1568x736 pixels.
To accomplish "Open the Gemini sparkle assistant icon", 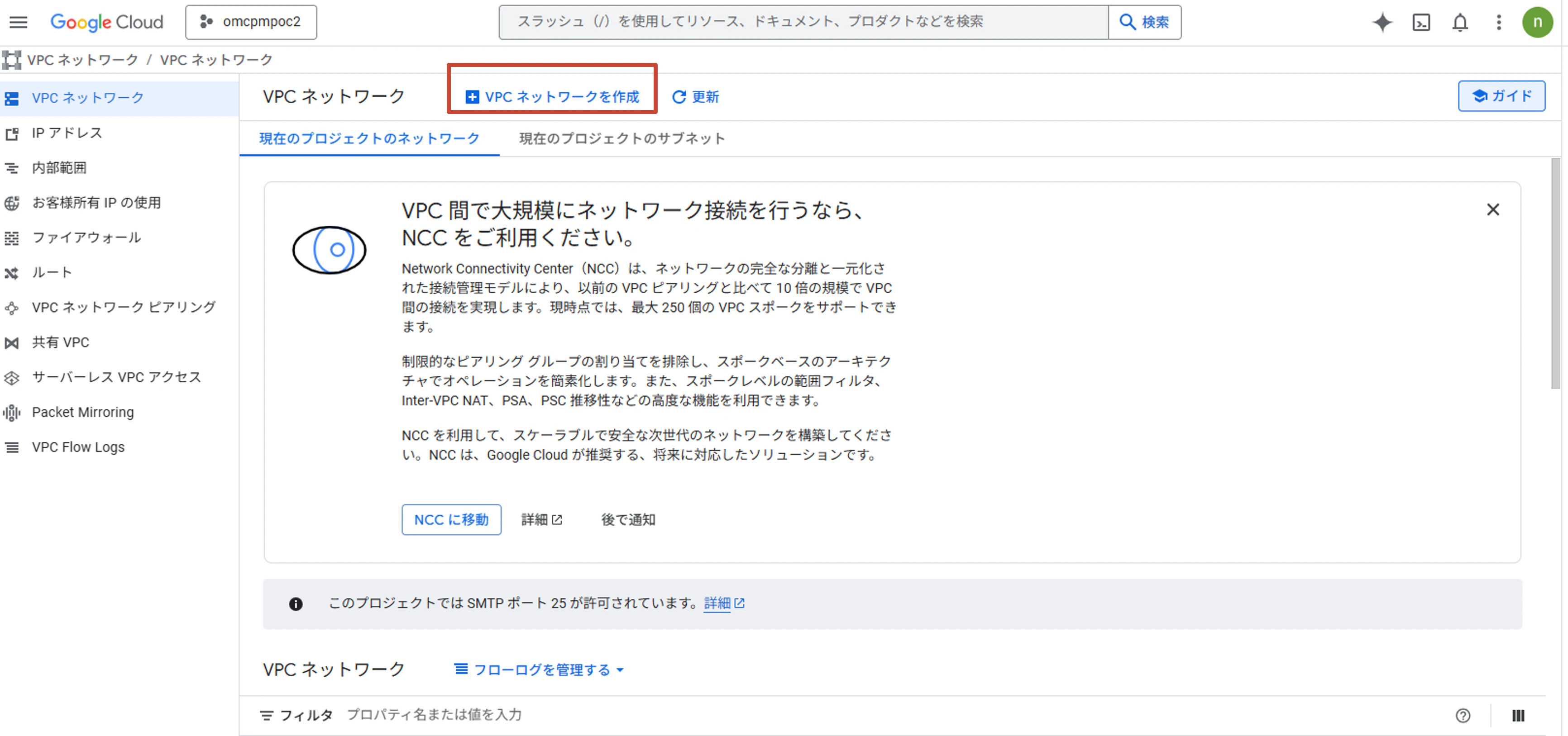I will [1382, 23].
